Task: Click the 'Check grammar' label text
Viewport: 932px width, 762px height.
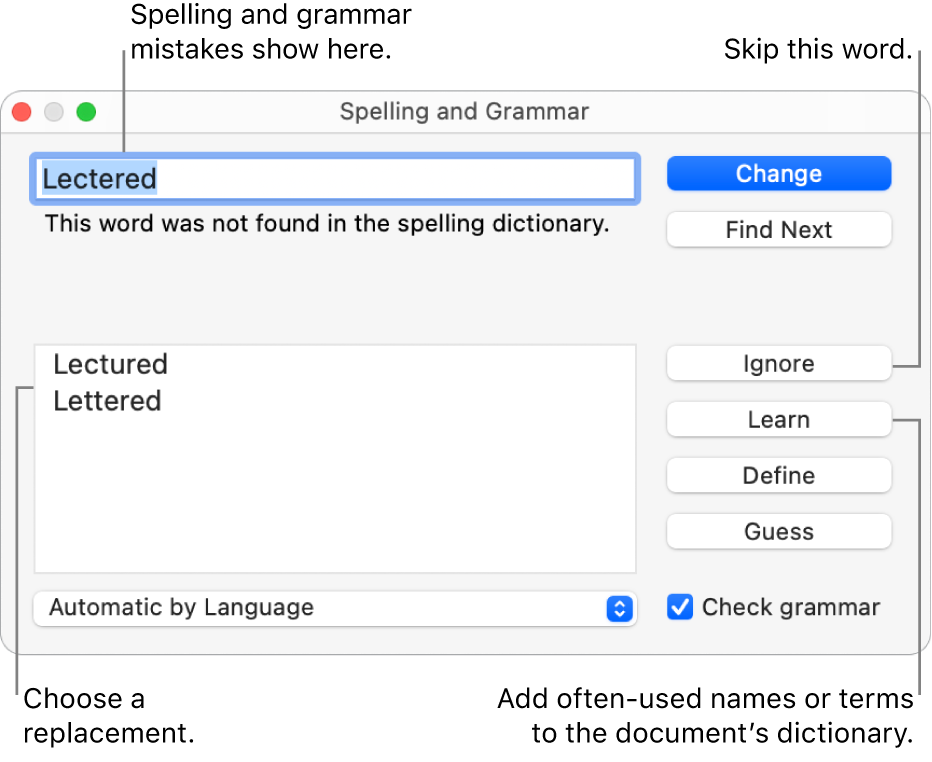Action: (x=790, y=607)
